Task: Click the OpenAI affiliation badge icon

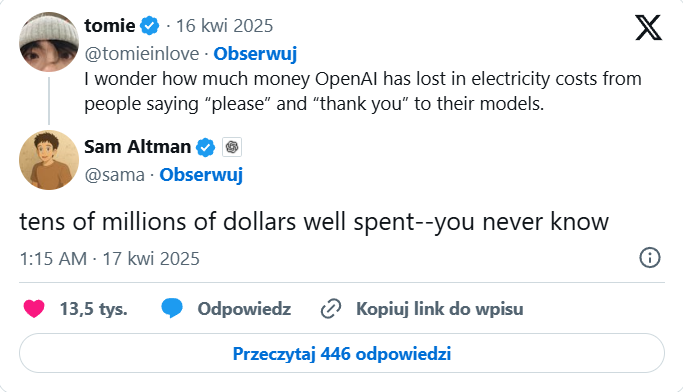Action: coord(232,147)
